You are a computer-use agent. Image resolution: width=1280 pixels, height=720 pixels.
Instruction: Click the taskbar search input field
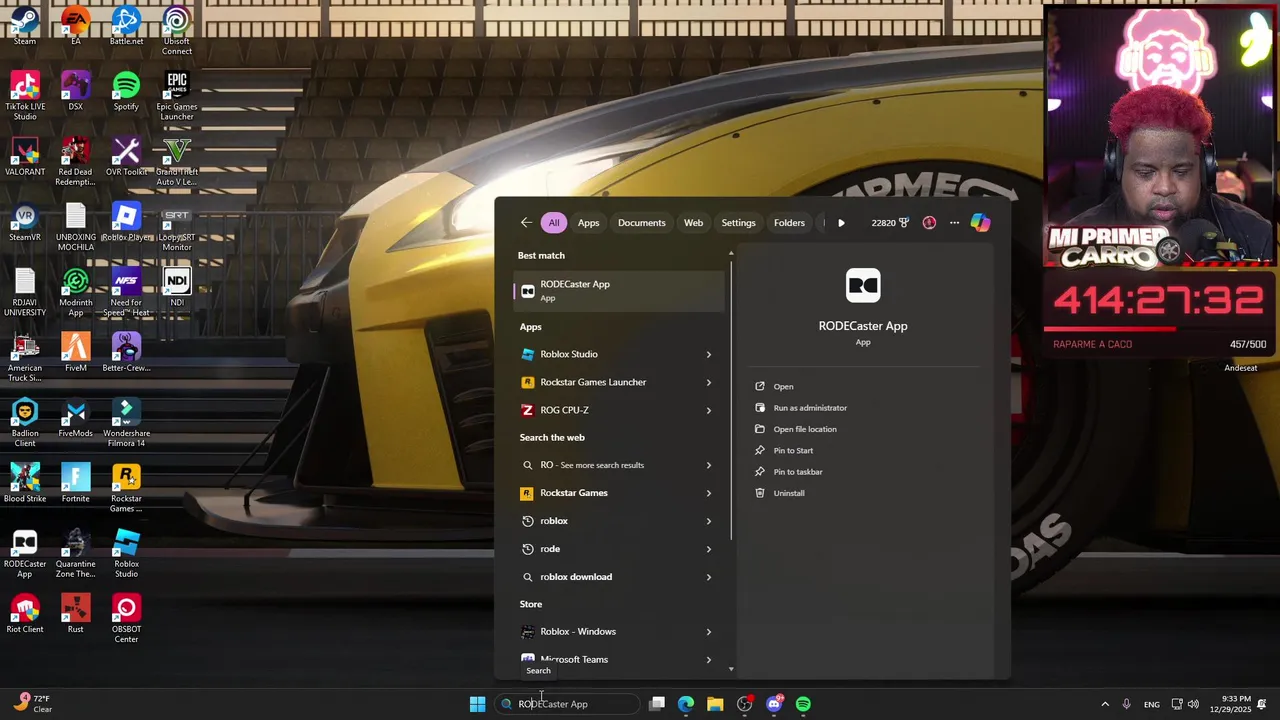[567, 704]
